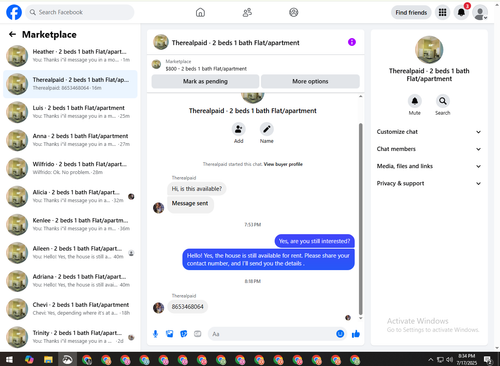Click the chat scrollbar thumb
The height and width of the screenshot is (366, 500).
pyautogui.click(x=360, y=219)
